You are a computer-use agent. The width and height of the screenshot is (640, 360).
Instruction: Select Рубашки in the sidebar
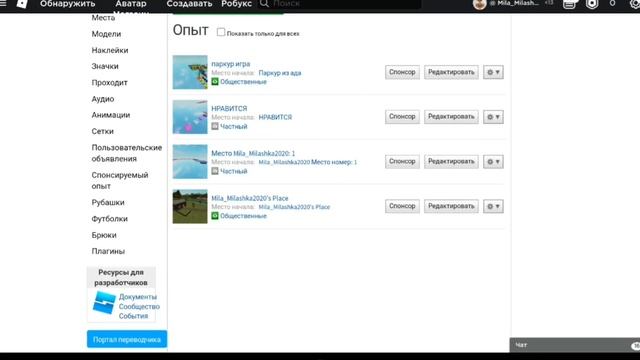108,202
